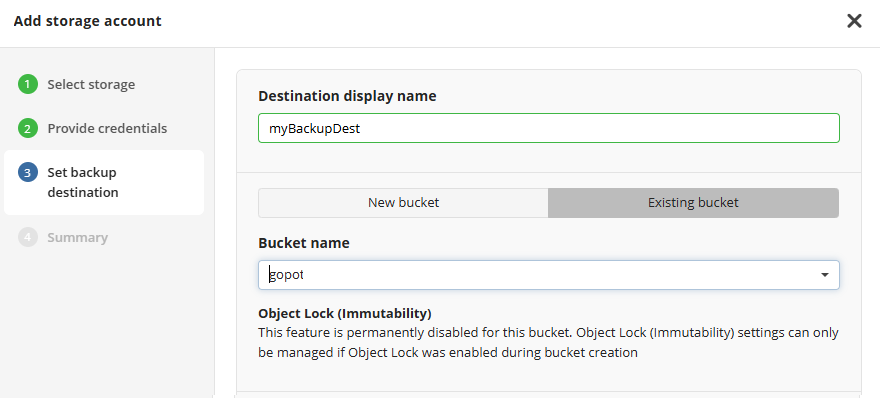
Task: Expand the Bucket name dropdown arrow
Action: (824, 275)
